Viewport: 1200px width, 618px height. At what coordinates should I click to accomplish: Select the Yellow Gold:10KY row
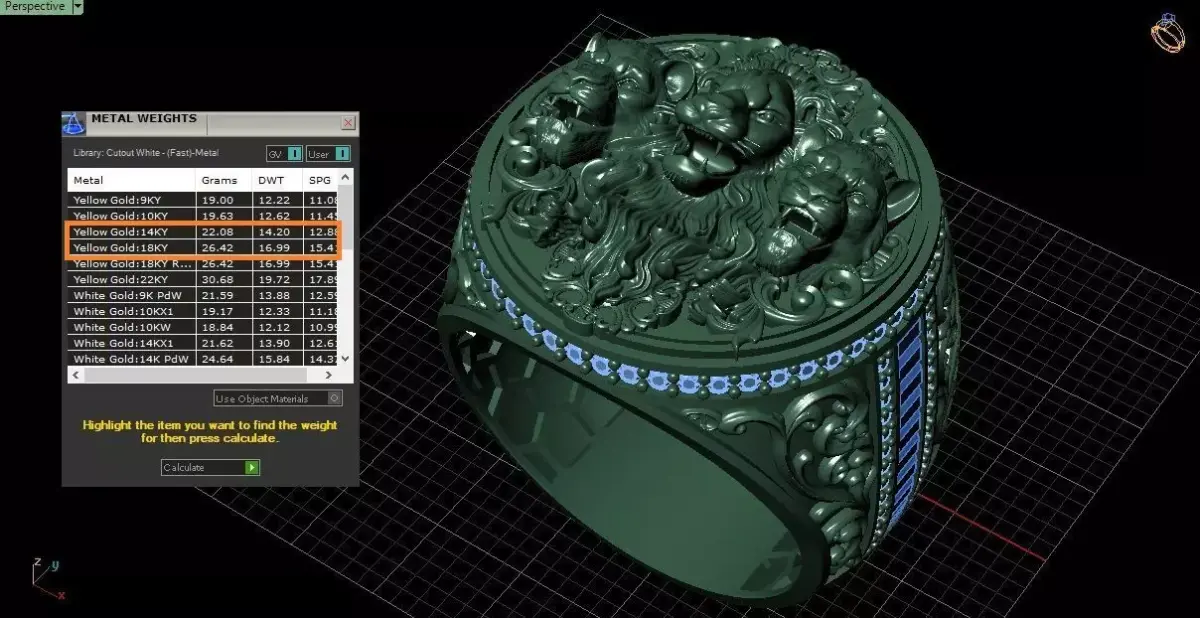click(204, 216)
